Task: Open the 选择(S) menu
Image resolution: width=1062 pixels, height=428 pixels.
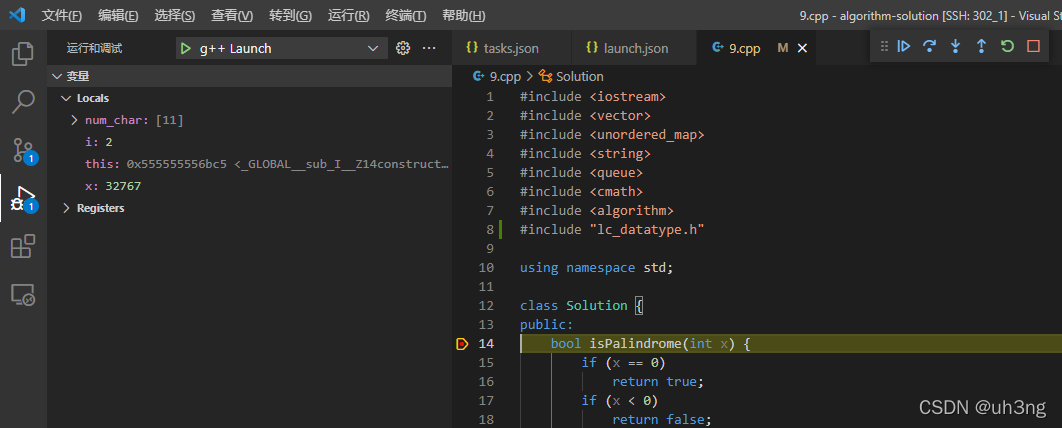Action: click(x=175, y=16)
